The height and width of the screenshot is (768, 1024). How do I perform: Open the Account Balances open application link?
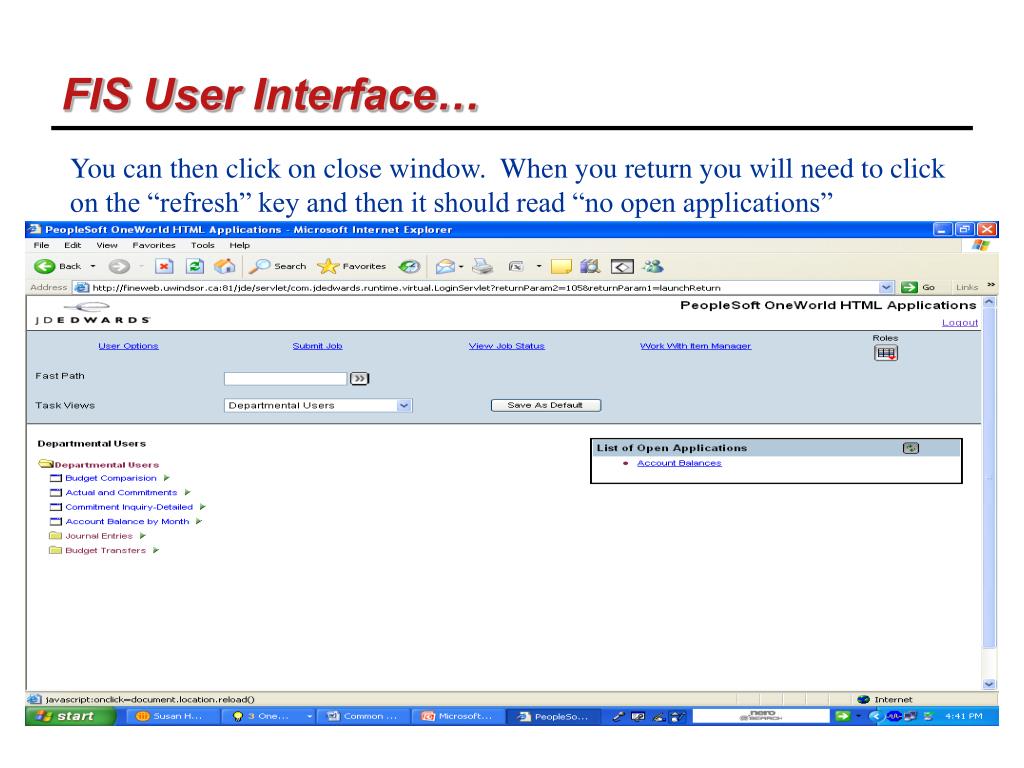(x=679, y=463)
